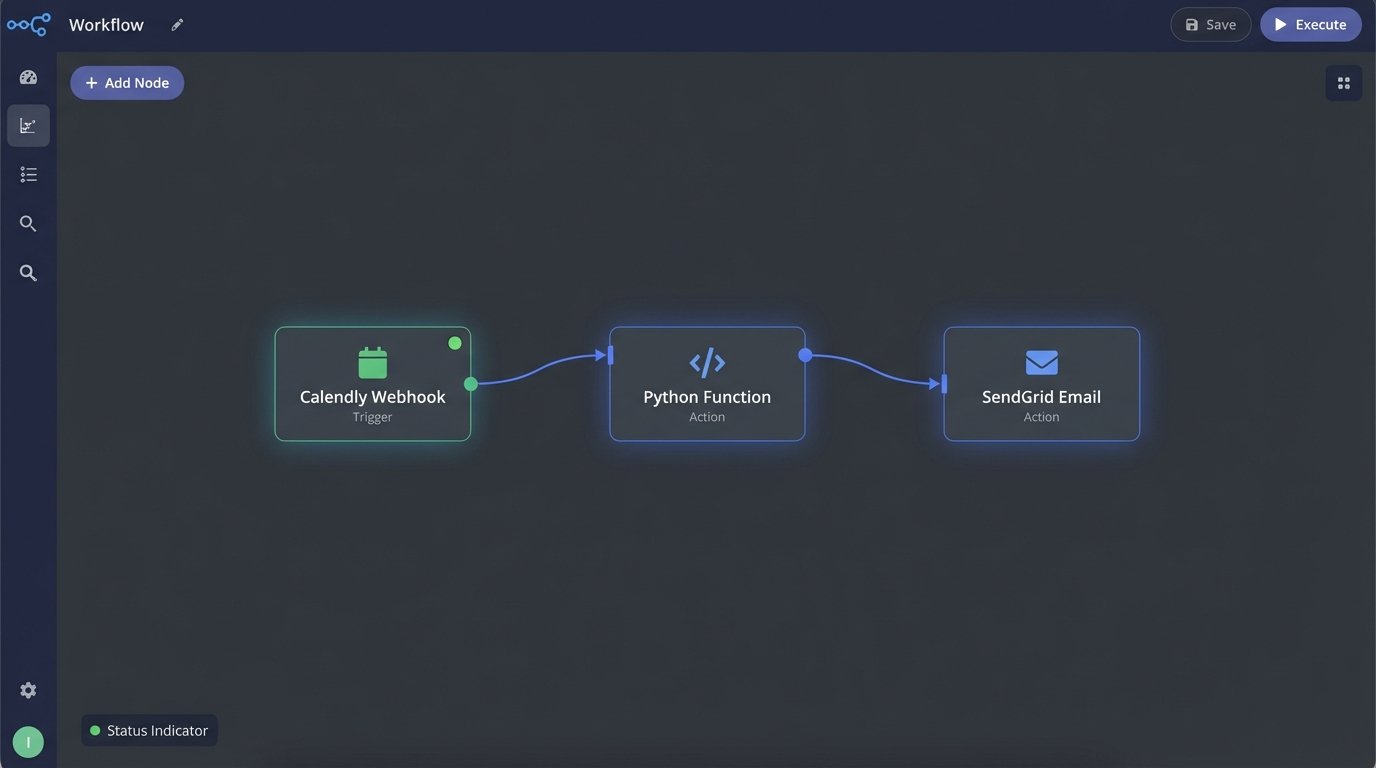
Task: Click the input connector of SendGrid Email
Action: pos(943,383)
